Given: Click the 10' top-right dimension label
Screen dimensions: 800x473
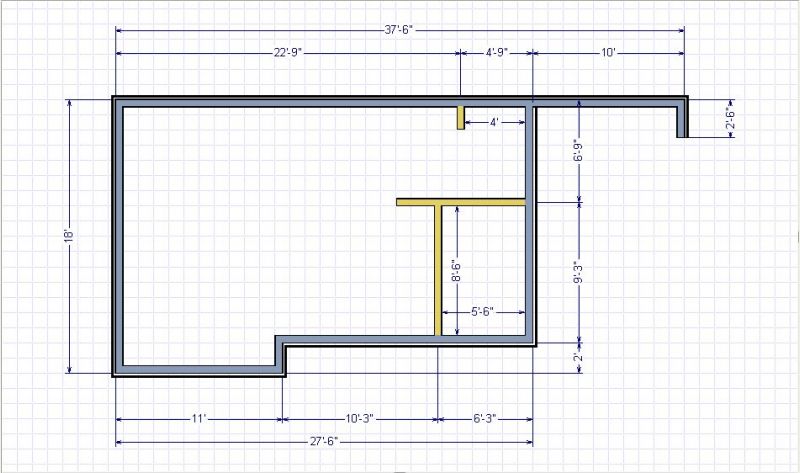Looking at the screenshot, I should 608,53.
